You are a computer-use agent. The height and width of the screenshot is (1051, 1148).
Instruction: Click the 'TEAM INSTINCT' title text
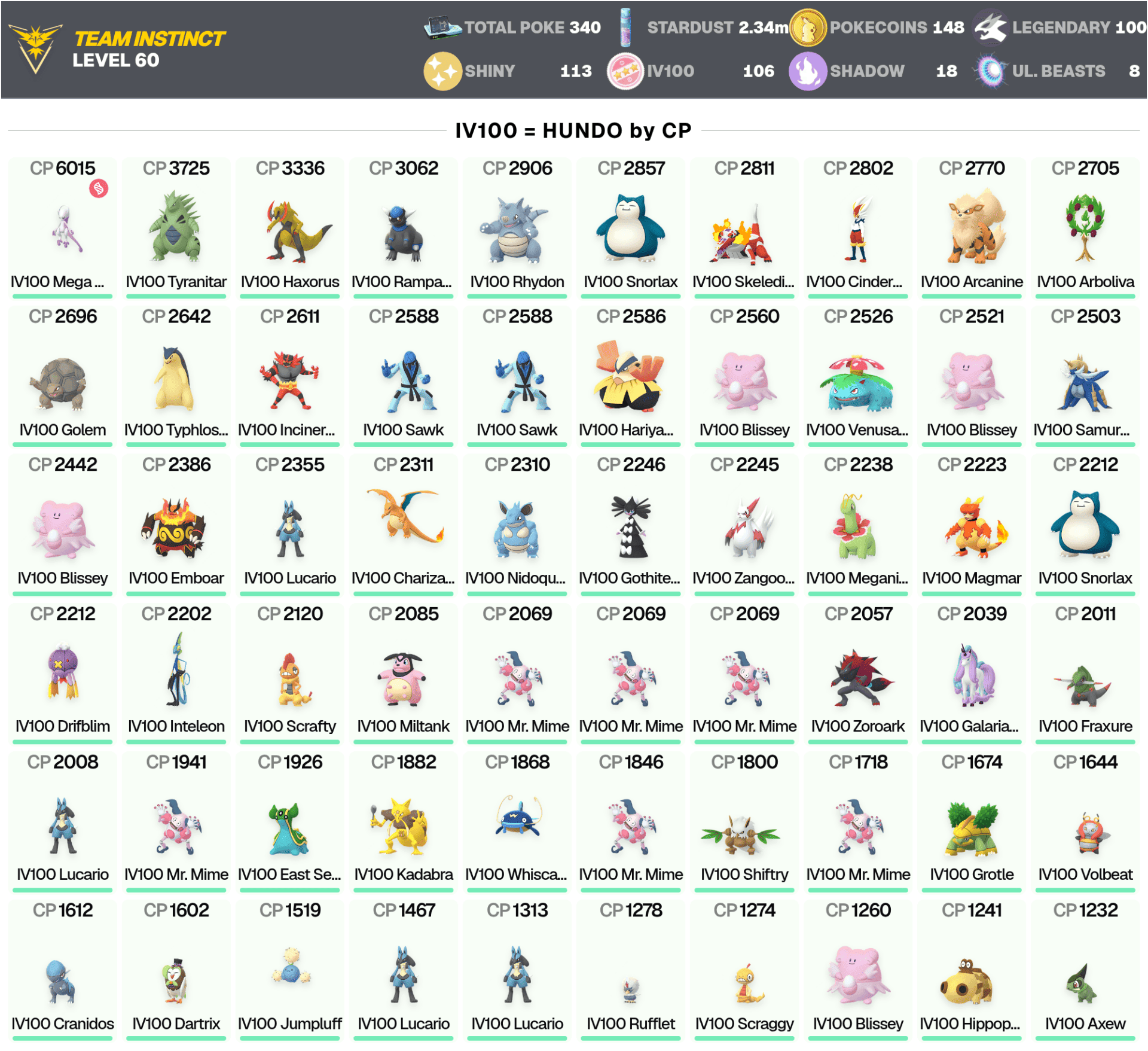[x=149, y=39]
